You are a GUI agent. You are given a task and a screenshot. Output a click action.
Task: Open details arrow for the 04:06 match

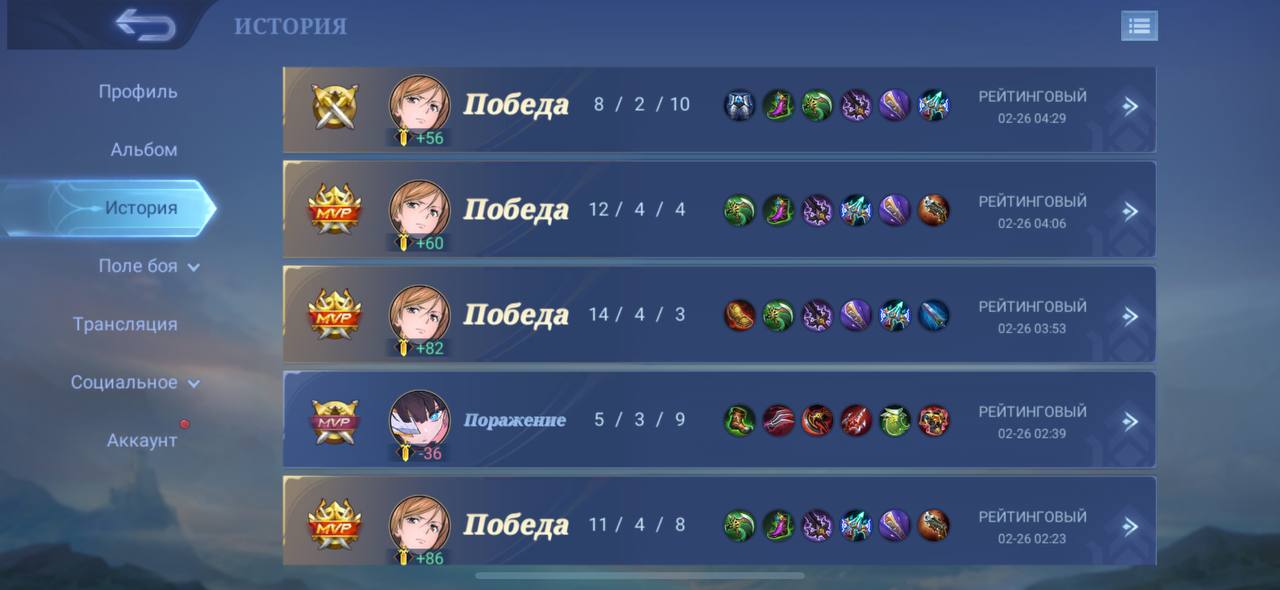pos(1130,211)
